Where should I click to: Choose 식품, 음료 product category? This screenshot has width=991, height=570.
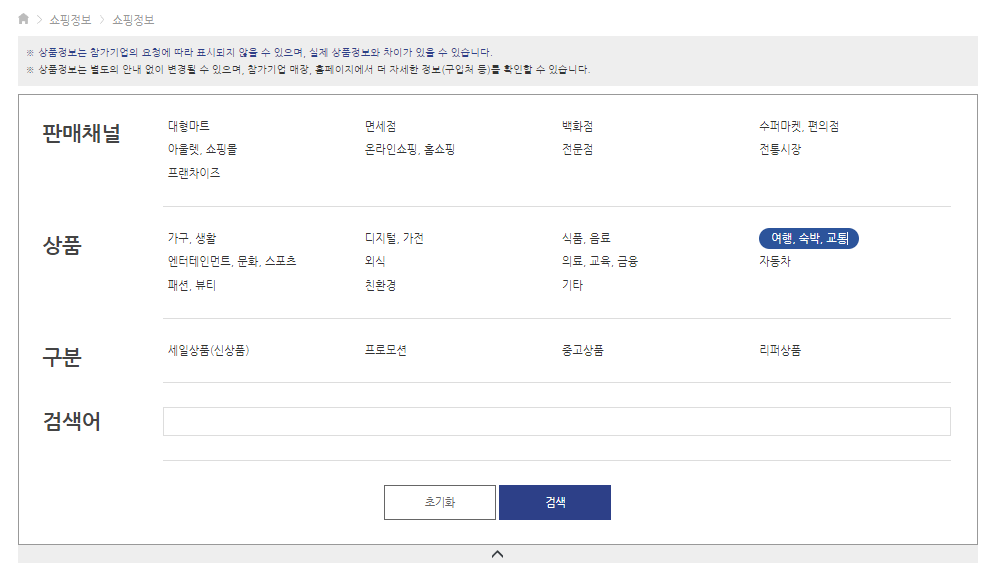tap(587, 238)
